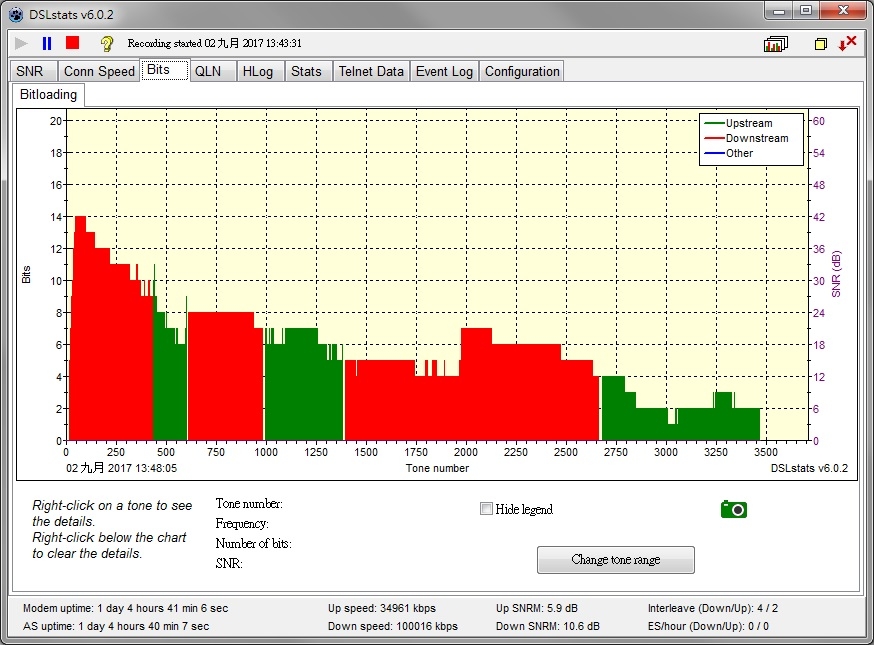Click the yellow window copy icon
Image resolution: width=874 pixels, height=645 pixels.
pos(820,44)
